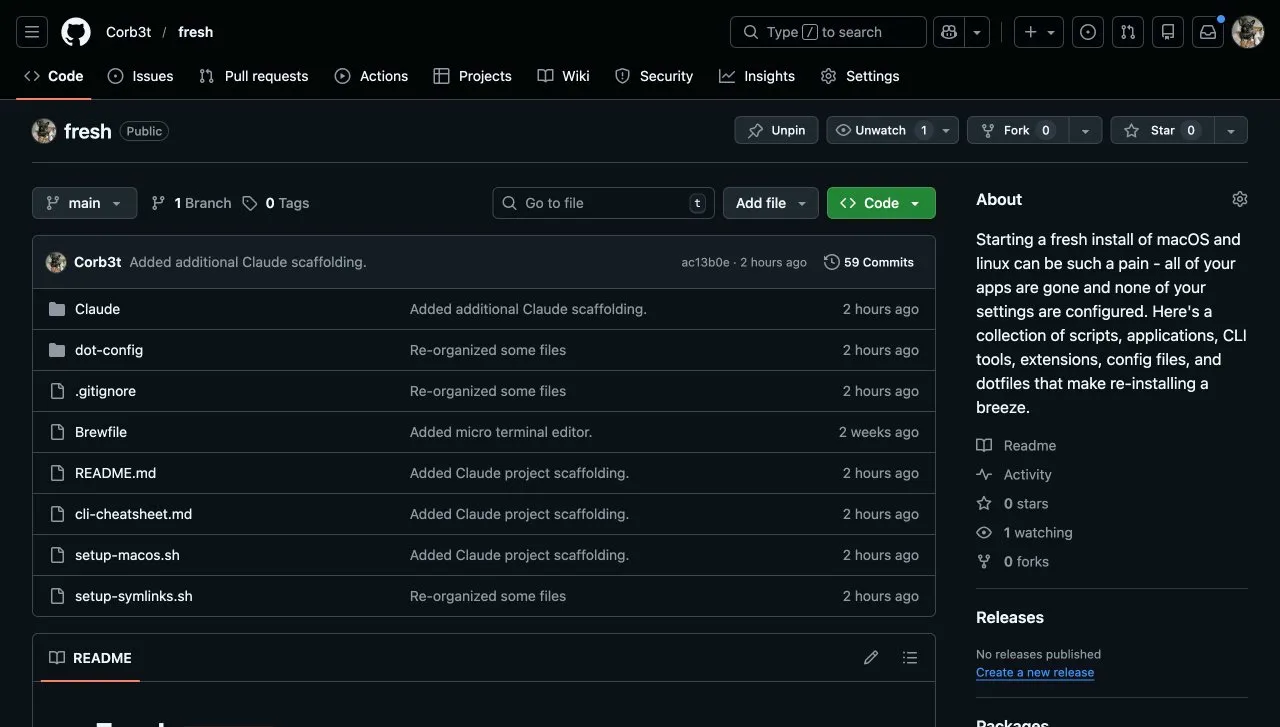Toggle Unwatch for this repository
Viewport: 1280px width, 727px height.
[870, 130]
